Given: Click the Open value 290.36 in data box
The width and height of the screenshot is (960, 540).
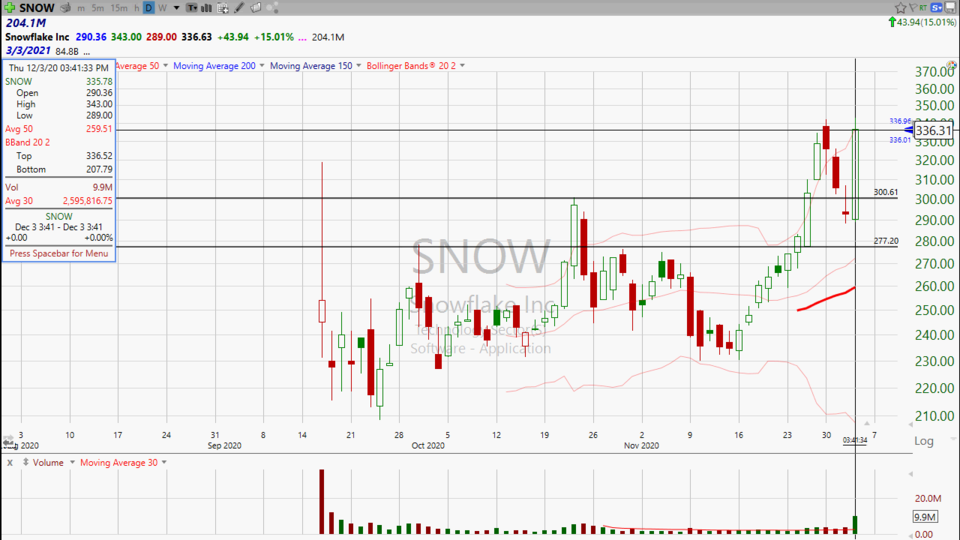Looking at the screenshot, I should click(99, 92).
